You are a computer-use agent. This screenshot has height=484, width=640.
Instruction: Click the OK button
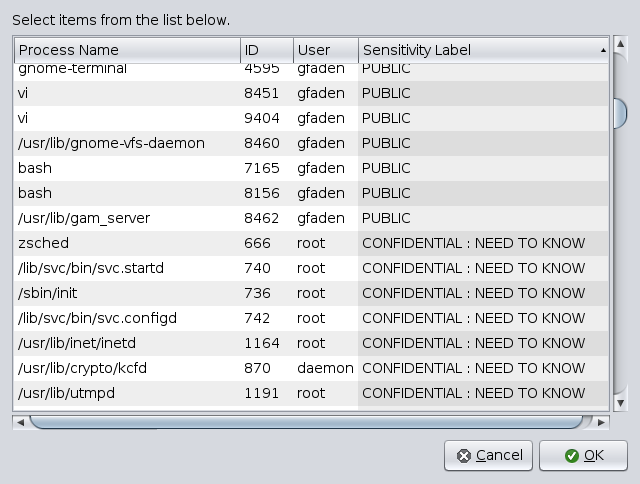pyautogui.click(x=583, y=455)
